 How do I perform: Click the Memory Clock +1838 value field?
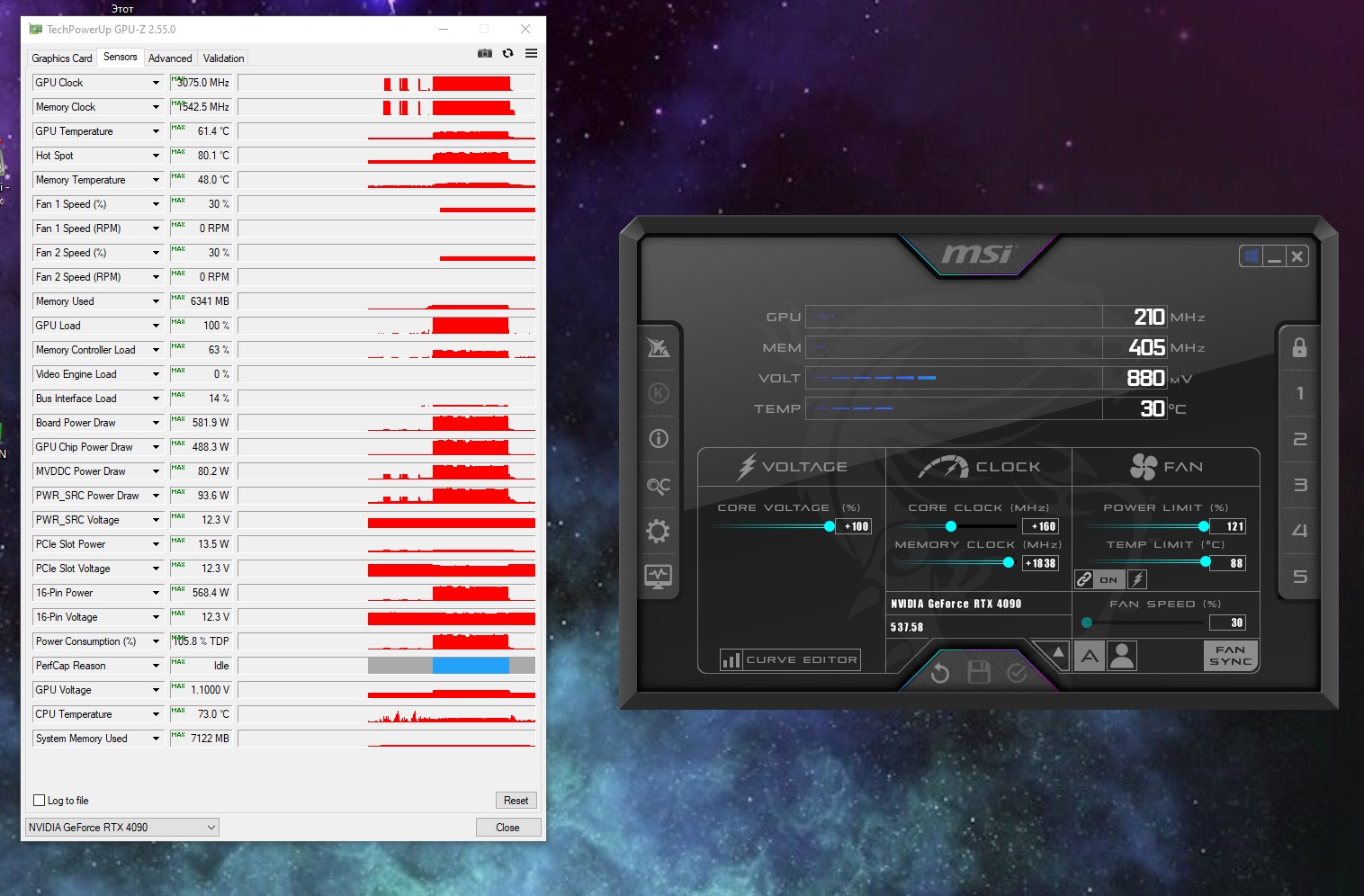tap(1041, 563)
